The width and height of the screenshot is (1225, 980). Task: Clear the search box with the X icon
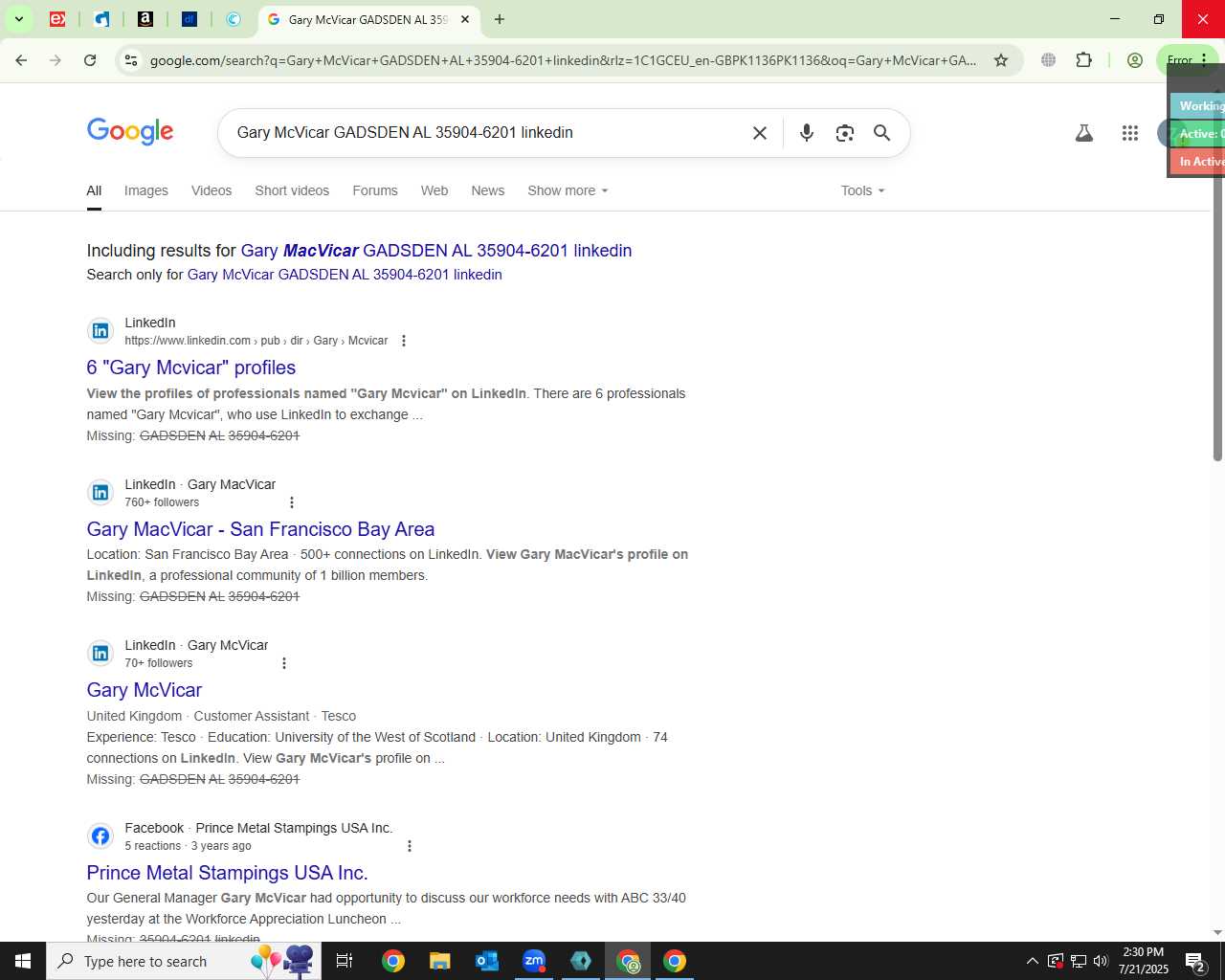tap(760, 133)
